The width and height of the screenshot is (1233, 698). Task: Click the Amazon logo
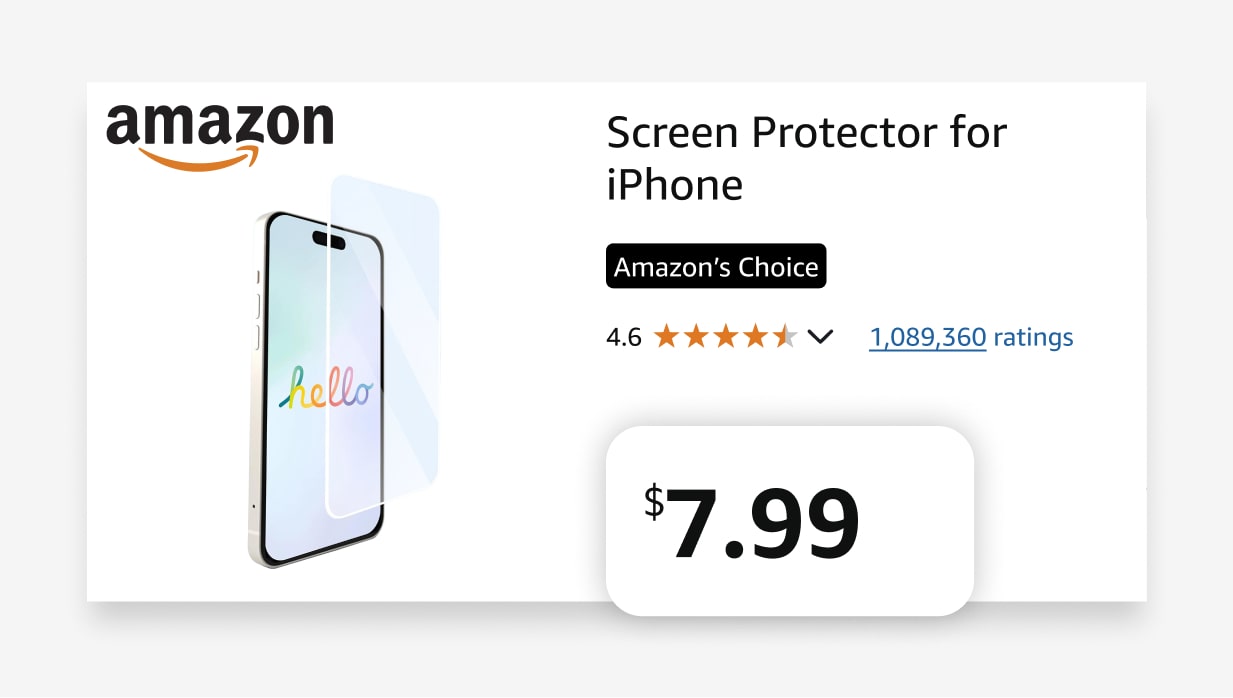pyautogui.click(x=219, y=124)
